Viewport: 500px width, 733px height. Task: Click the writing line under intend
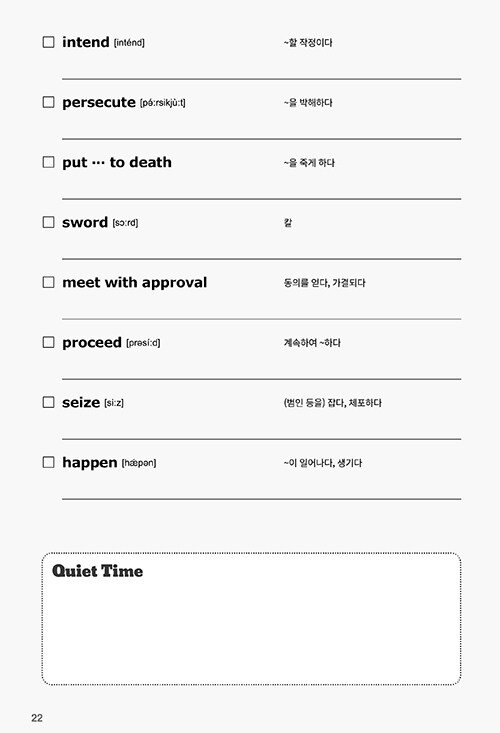click(x=262, y=79)
